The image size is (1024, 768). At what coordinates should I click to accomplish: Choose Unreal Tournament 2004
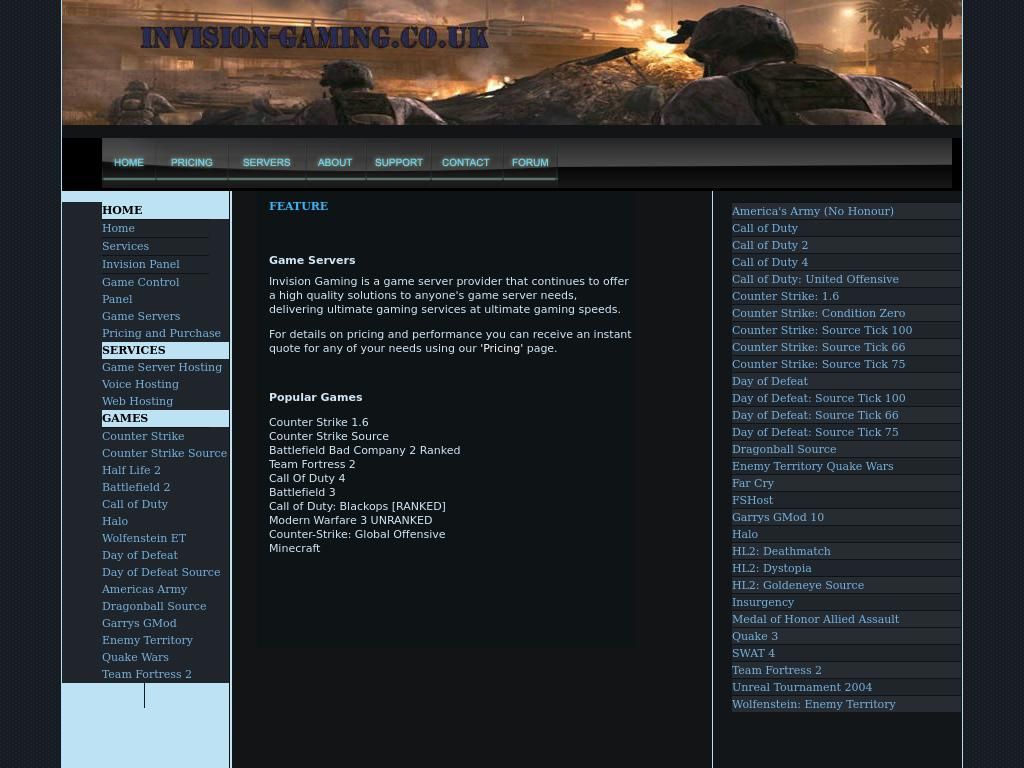846,686
